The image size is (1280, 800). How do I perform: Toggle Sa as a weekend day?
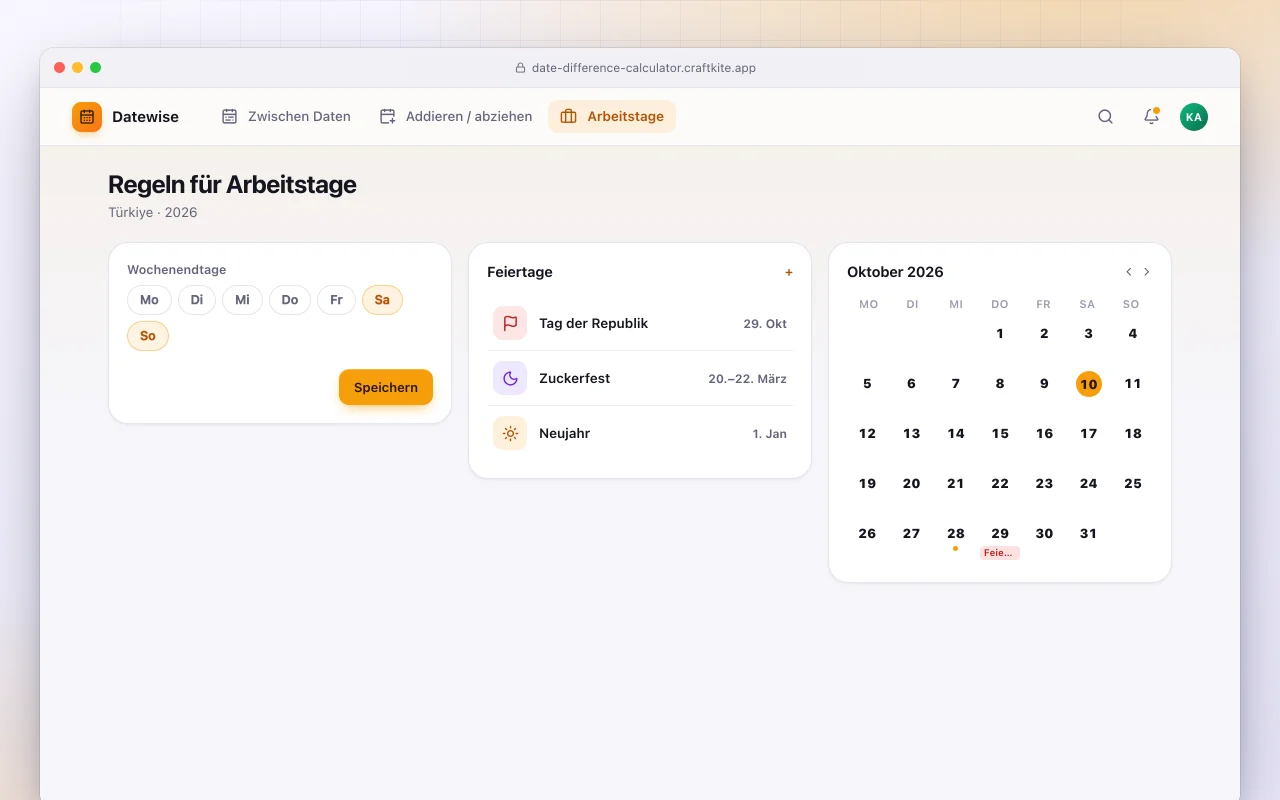point(382,300)
